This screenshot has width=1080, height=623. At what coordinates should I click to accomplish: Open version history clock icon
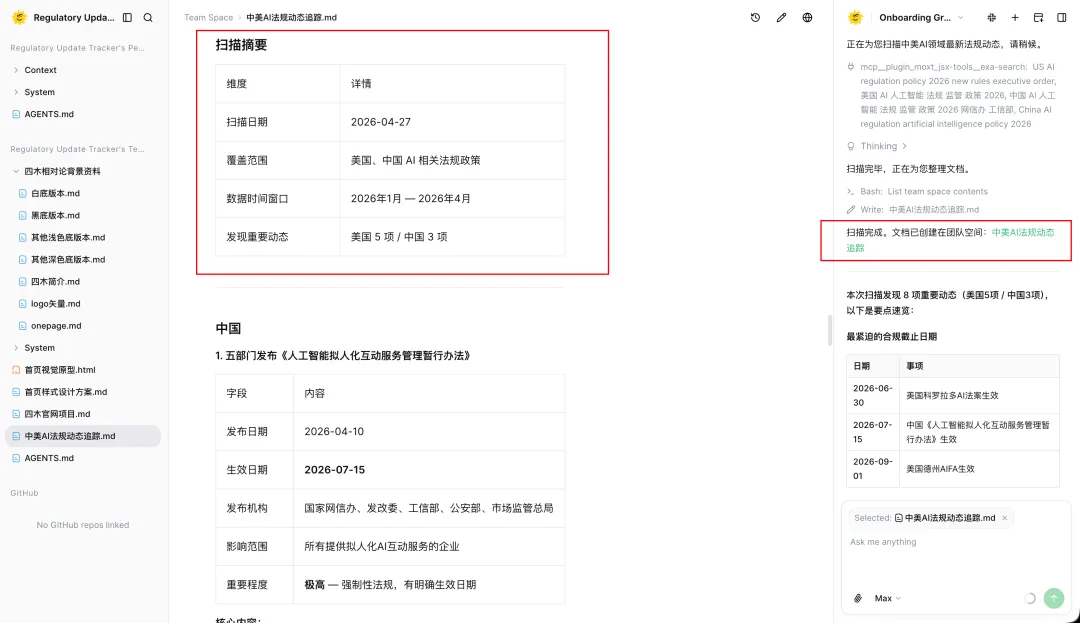coord(755,18)
